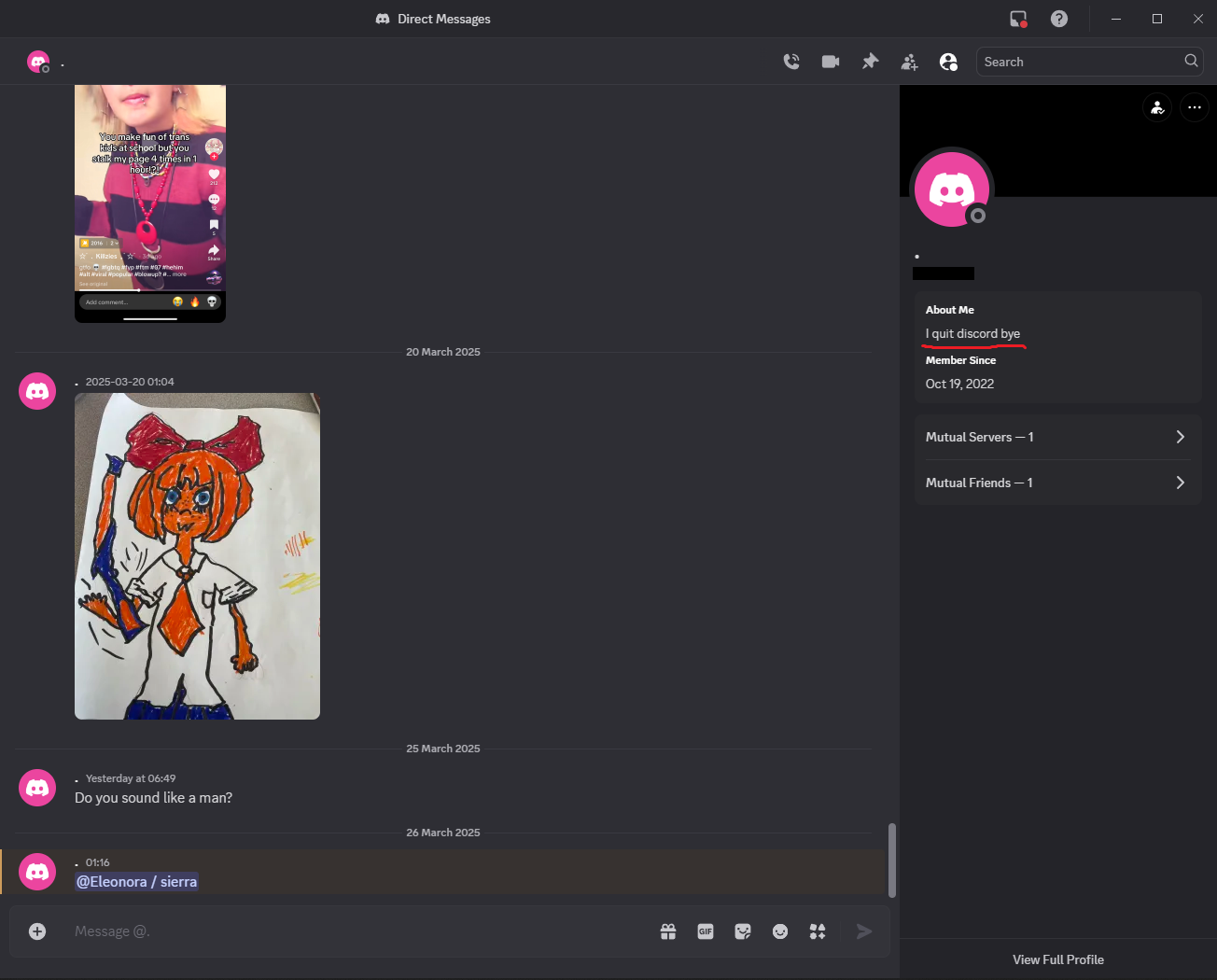Open the apps launcher icon

click(x=818, y=931)
